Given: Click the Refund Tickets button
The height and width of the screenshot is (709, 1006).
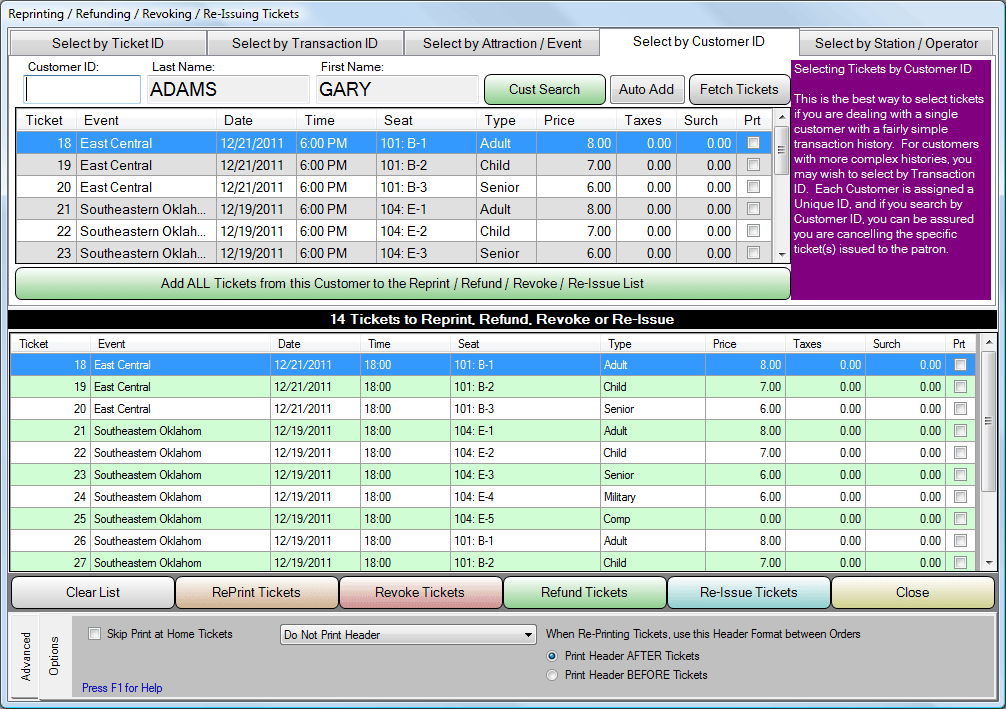Looking at the screenshot, I should [584, 592].
